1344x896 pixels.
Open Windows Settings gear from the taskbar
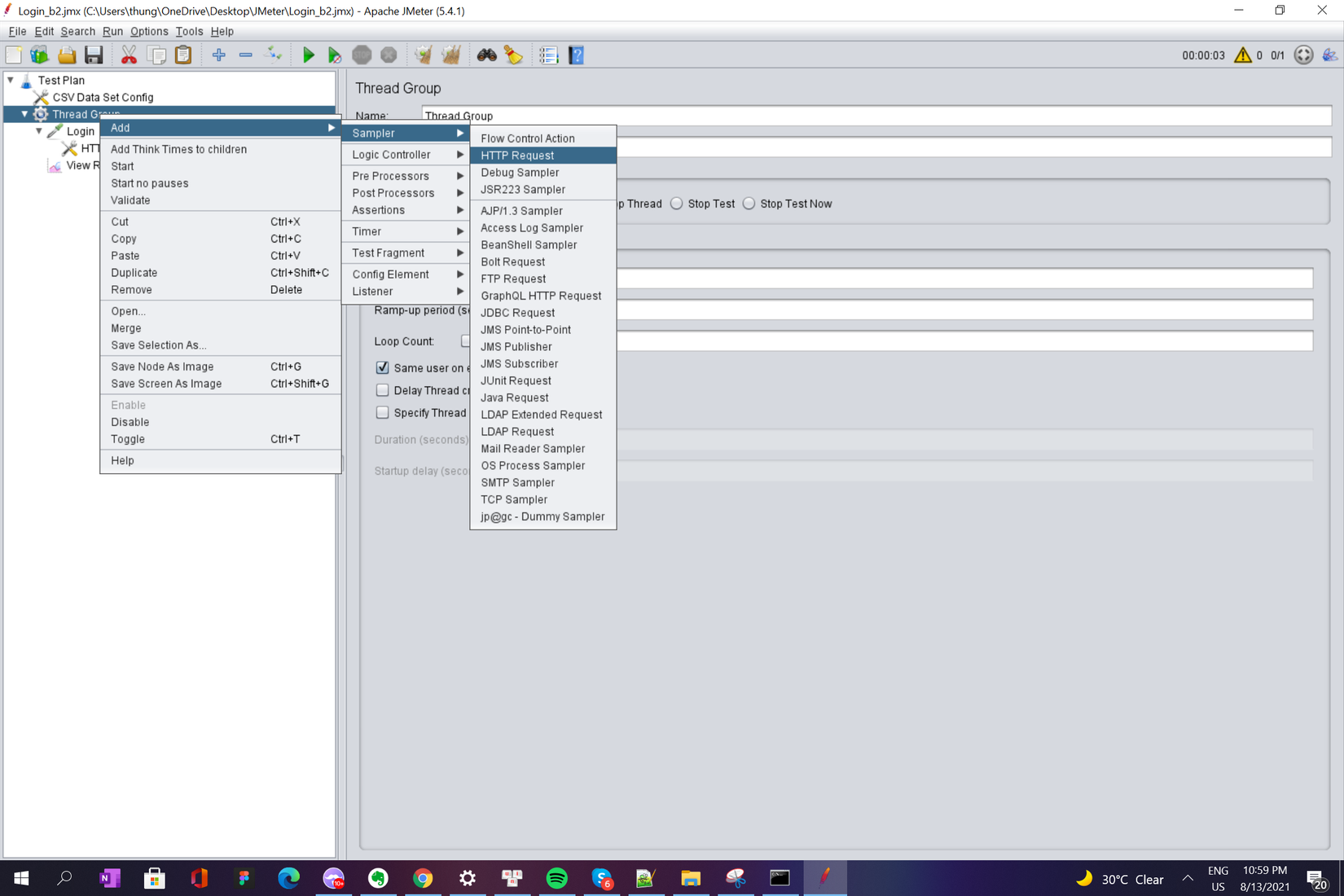pos(468,878)
